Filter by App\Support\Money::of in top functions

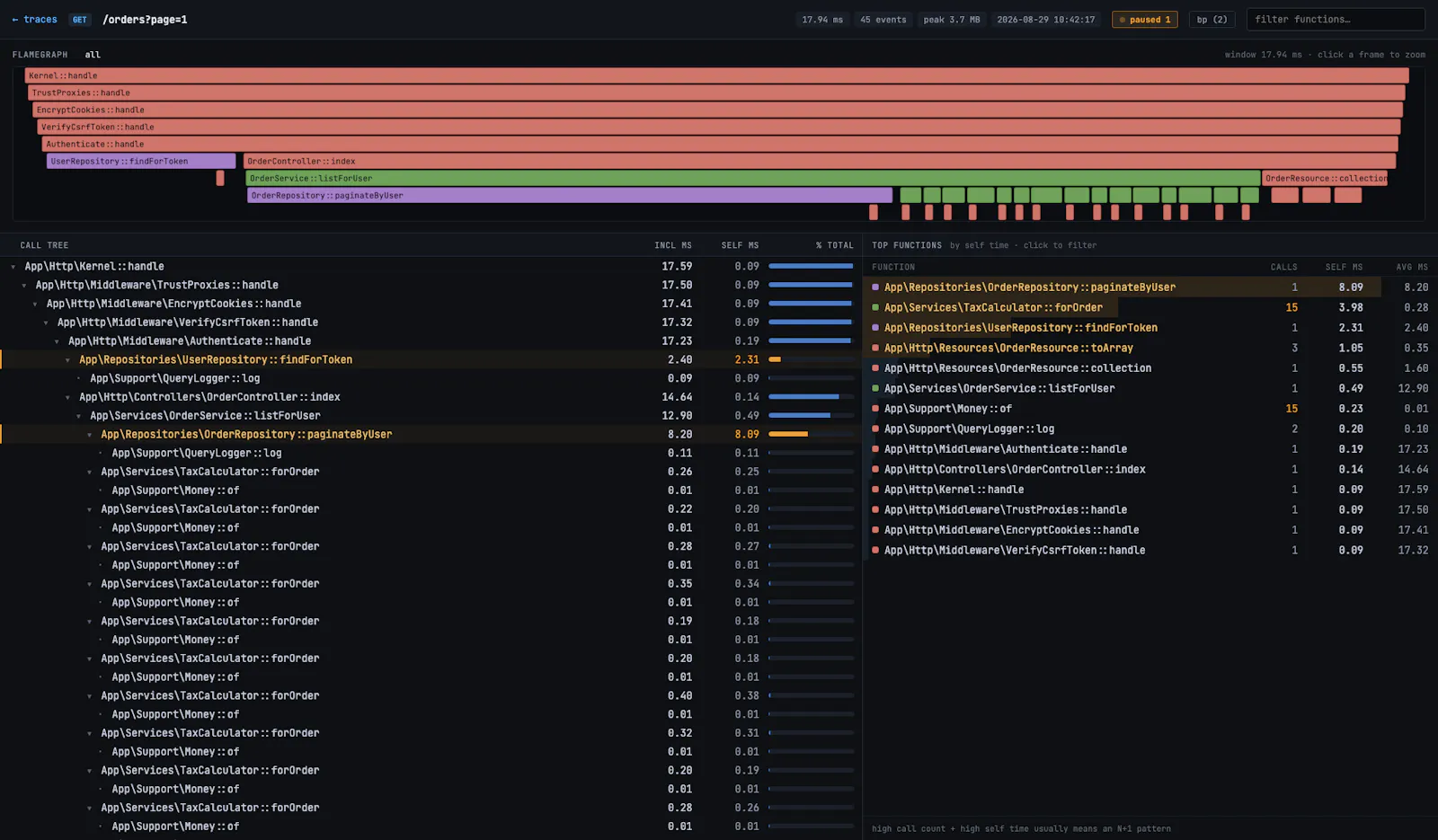click(x=1150, y=409)
